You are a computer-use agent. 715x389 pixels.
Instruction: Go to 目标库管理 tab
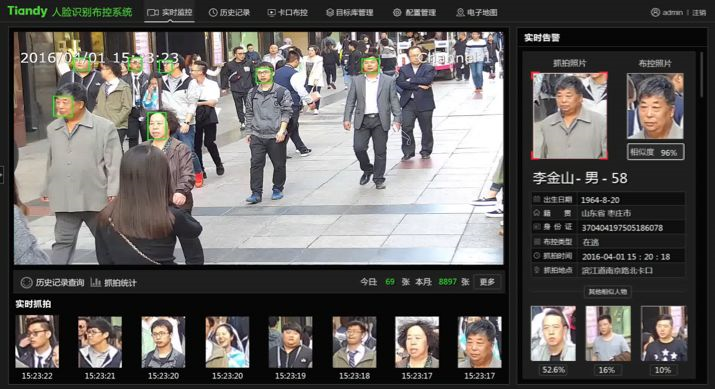click(350, 12)
